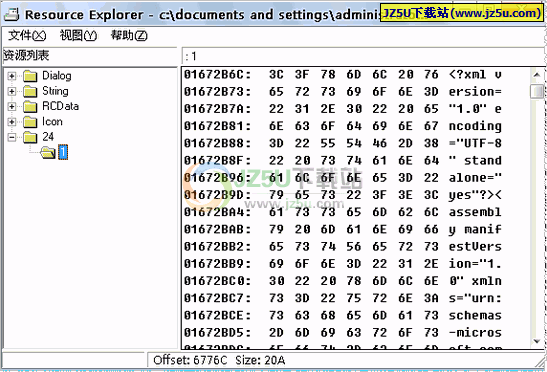Click address 01672BA4 in hex view
The width and height of the screenshot is (547, 372).
click(217, 212)
